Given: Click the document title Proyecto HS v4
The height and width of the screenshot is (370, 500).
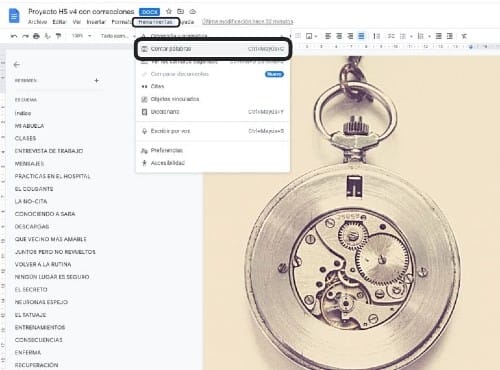Looking at the screenshot, I should (x=81, y=12).
